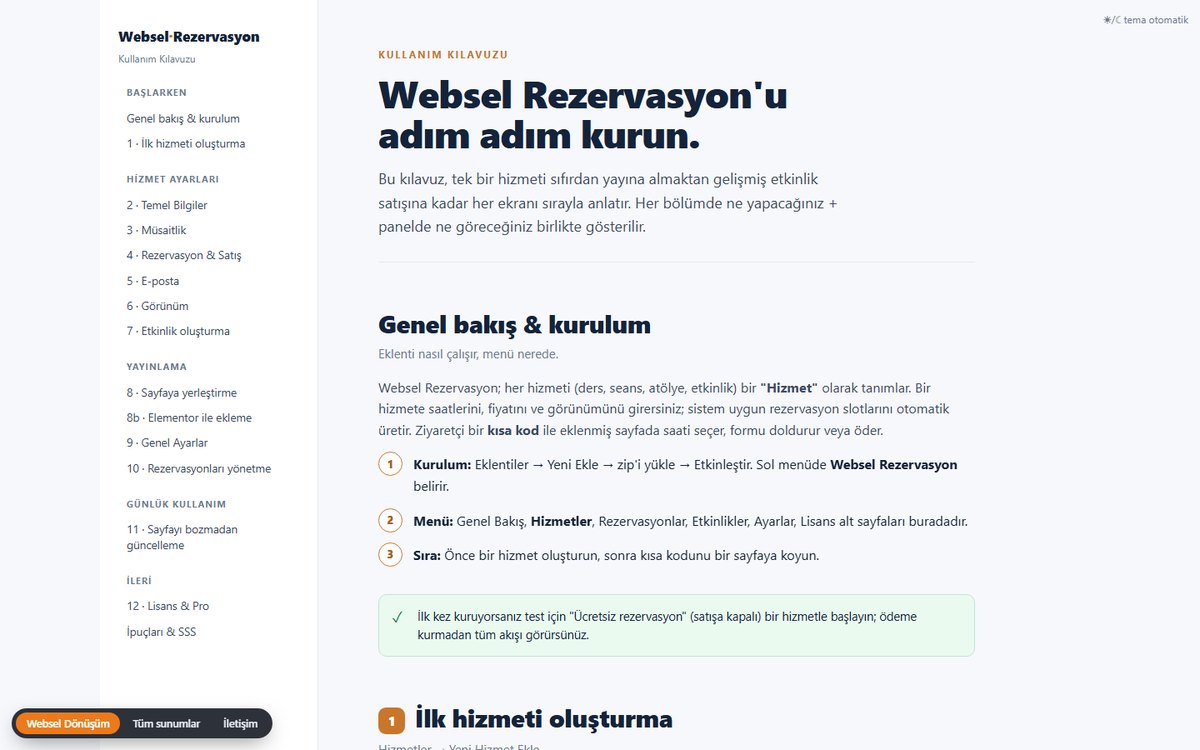Click the step 3 circle for Sıra
Viewport: 1200px width, 750px height.
tap(390, 555)
